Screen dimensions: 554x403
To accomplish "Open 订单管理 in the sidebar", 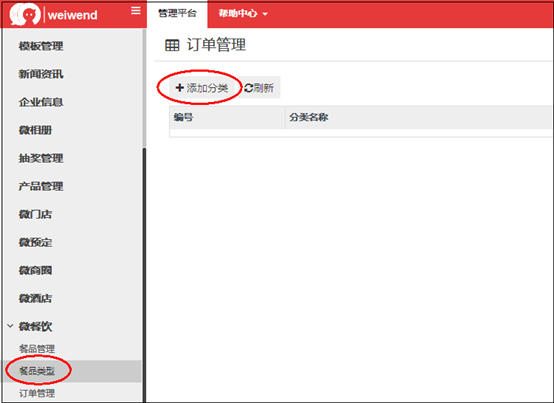I will (37, 393).
